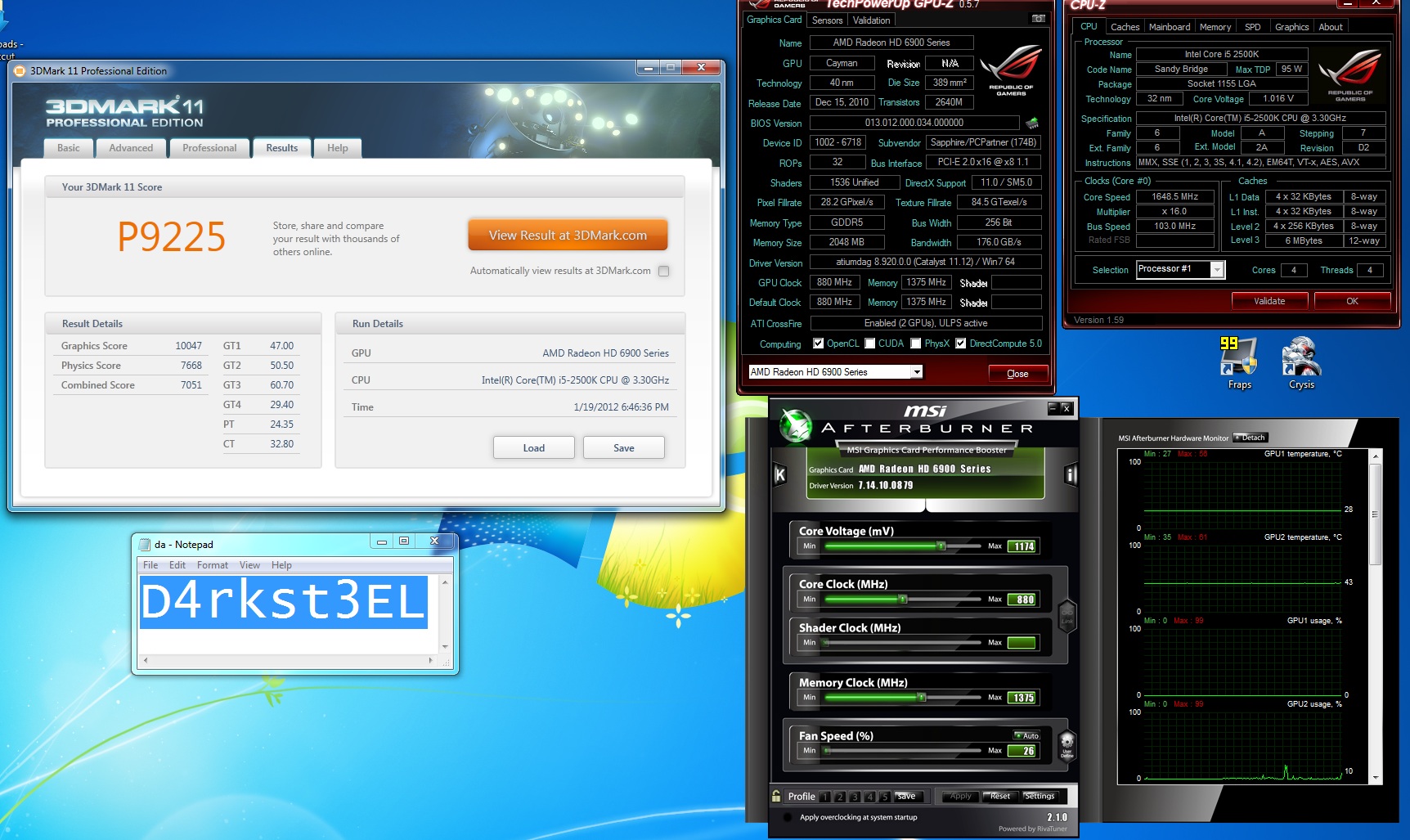This screenshot has height=840, width=1410.
Task: Toggle the CUDA checkbox in GPU-Z
Action: click(x=870, y=344)
